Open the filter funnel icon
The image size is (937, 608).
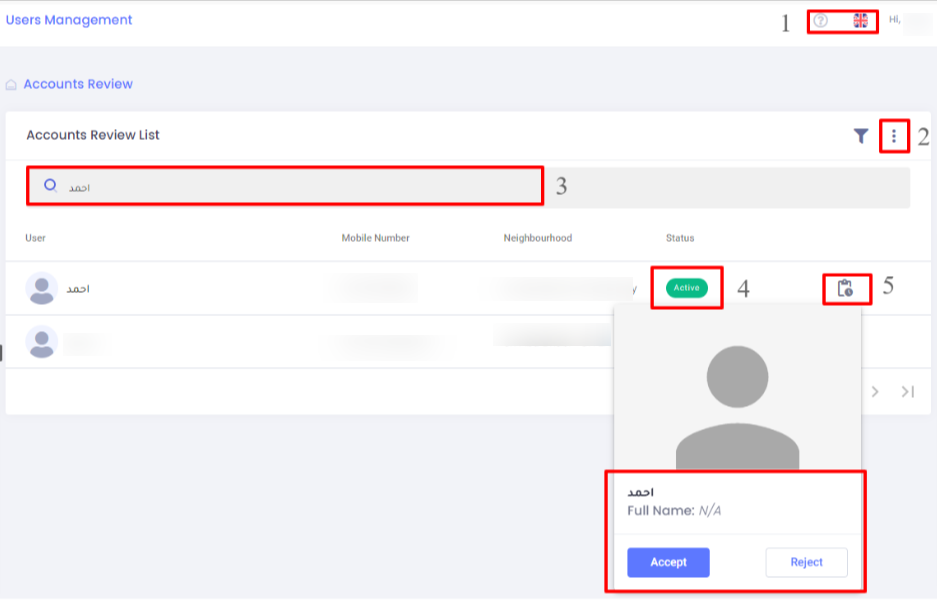coord(860,136)
